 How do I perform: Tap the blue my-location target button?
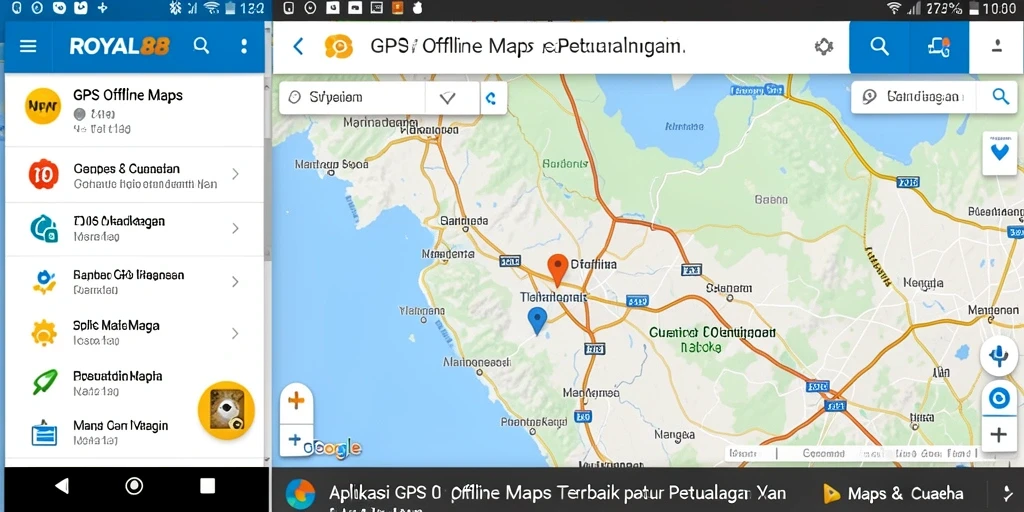click(999, 398)
